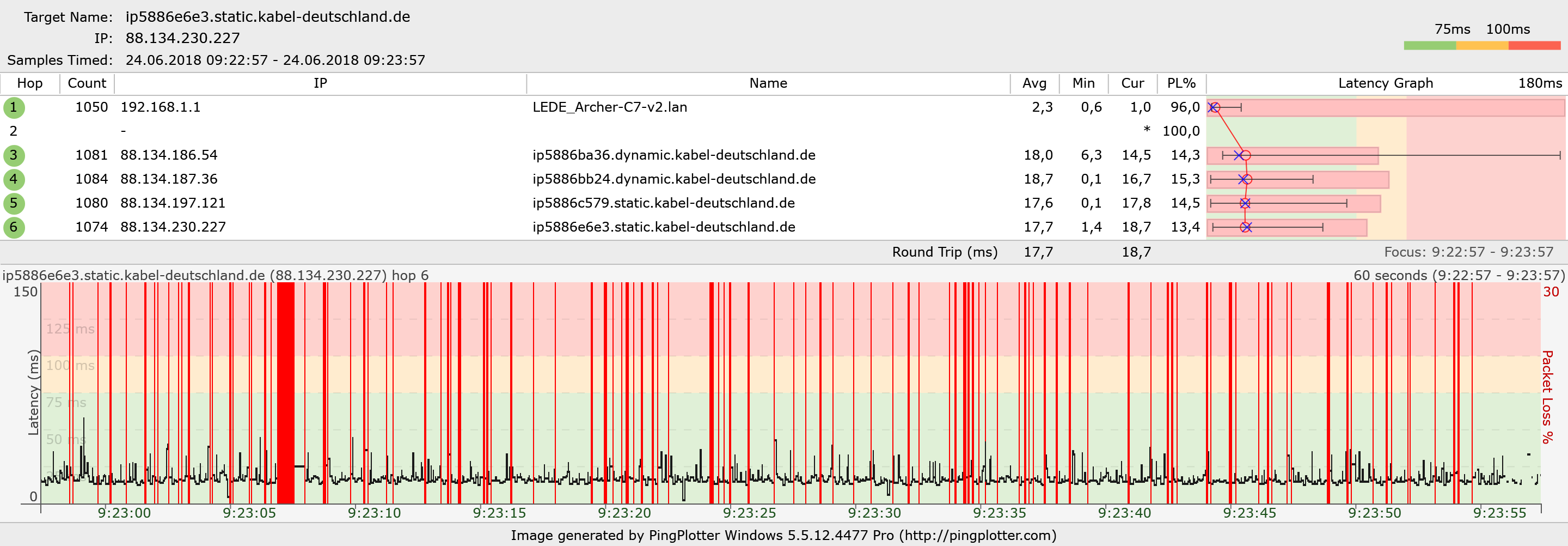Click the 60 seconds timeline range label

coord(1459,275)
